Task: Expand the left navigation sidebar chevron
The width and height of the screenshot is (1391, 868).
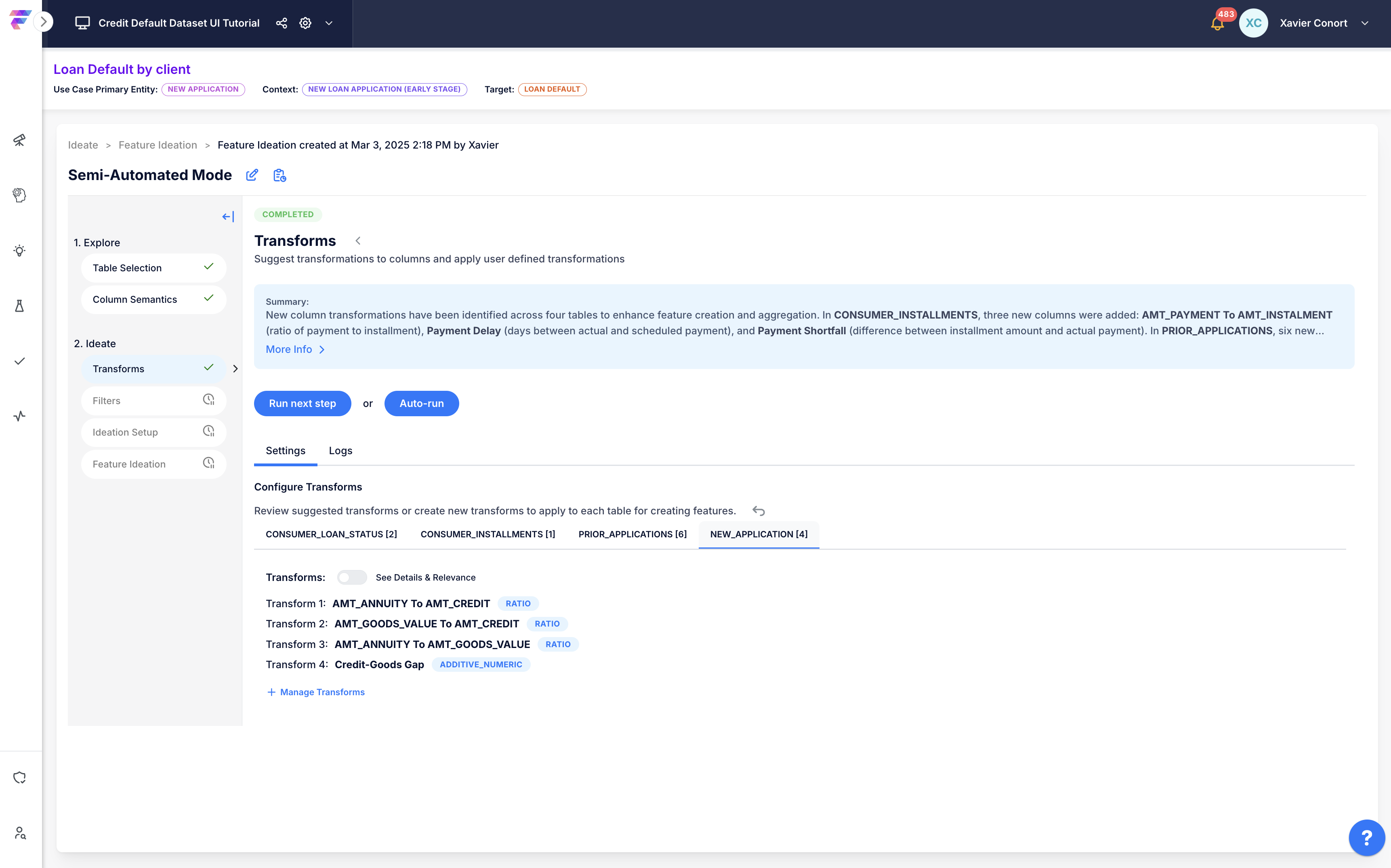Action: tap(44, 22)
